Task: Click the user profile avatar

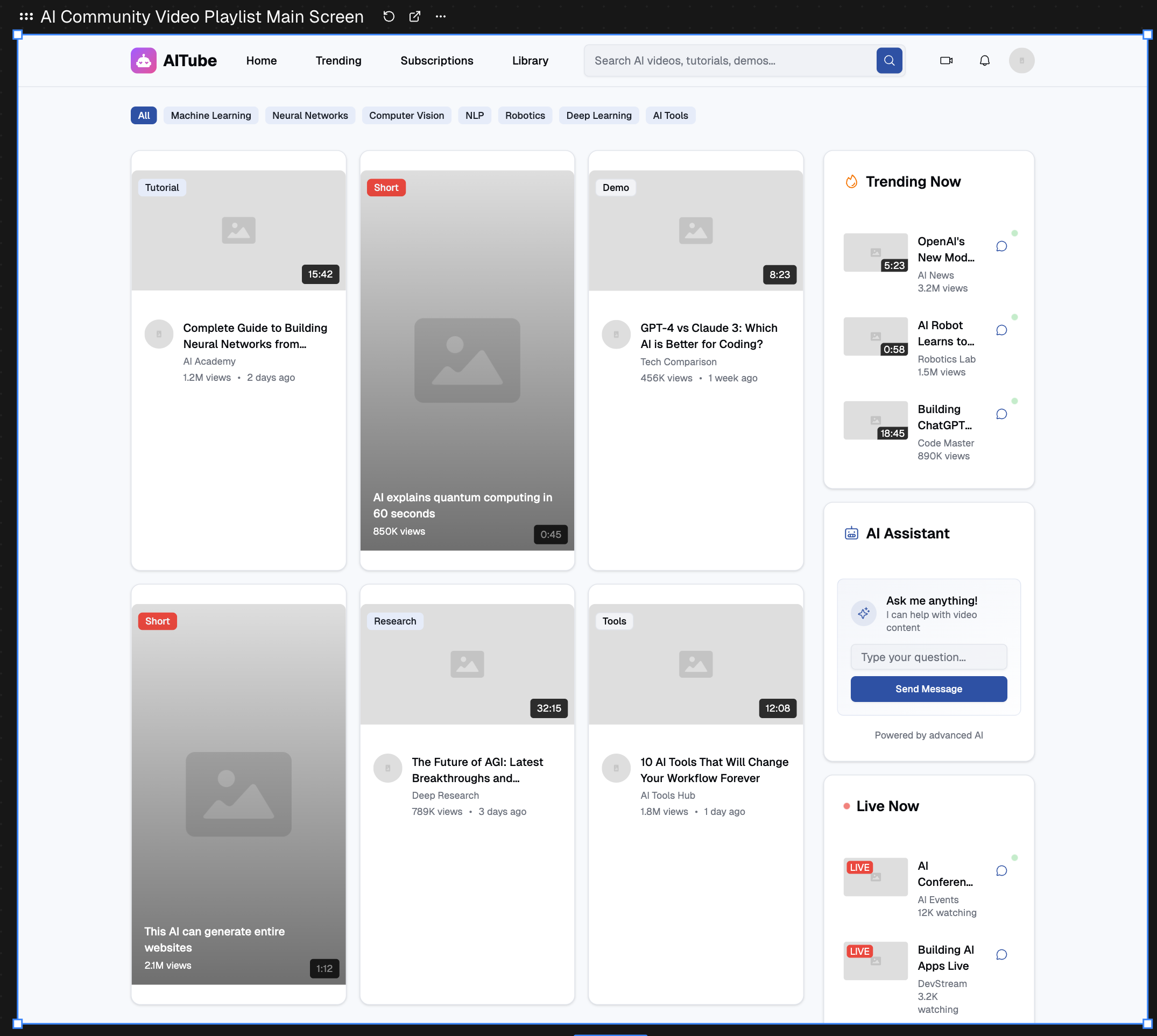Action: click(1021, 60)
